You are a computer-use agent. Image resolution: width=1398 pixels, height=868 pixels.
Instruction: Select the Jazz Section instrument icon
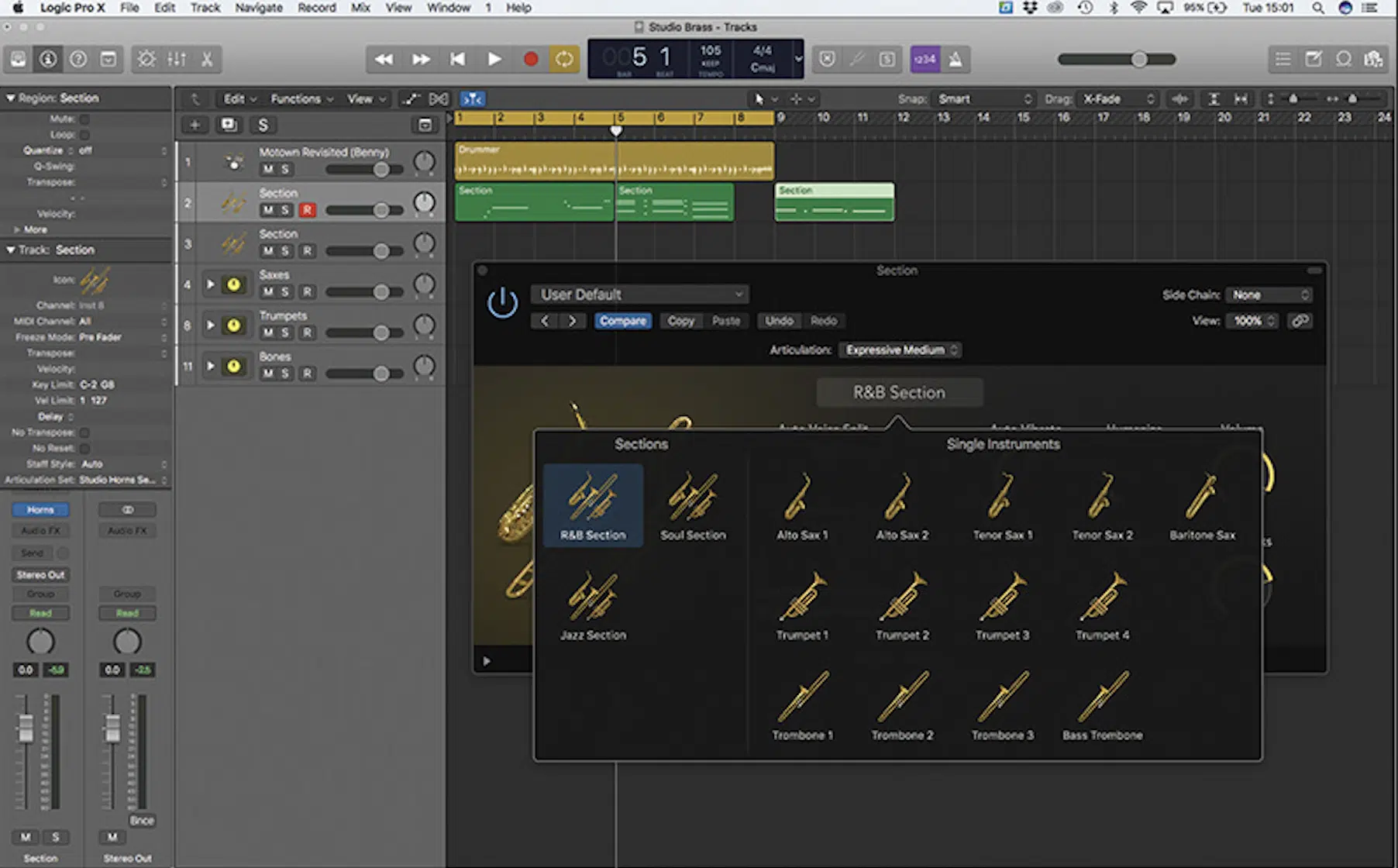[593, 605]
